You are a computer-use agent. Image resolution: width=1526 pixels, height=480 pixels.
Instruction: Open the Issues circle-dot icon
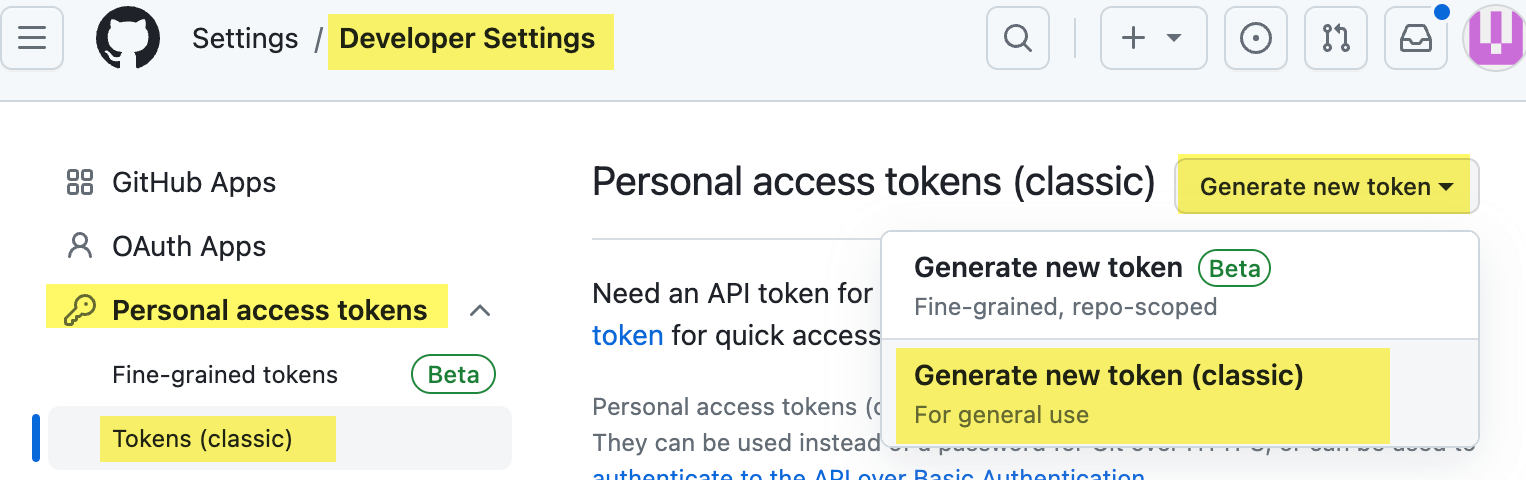point(1255,39)
